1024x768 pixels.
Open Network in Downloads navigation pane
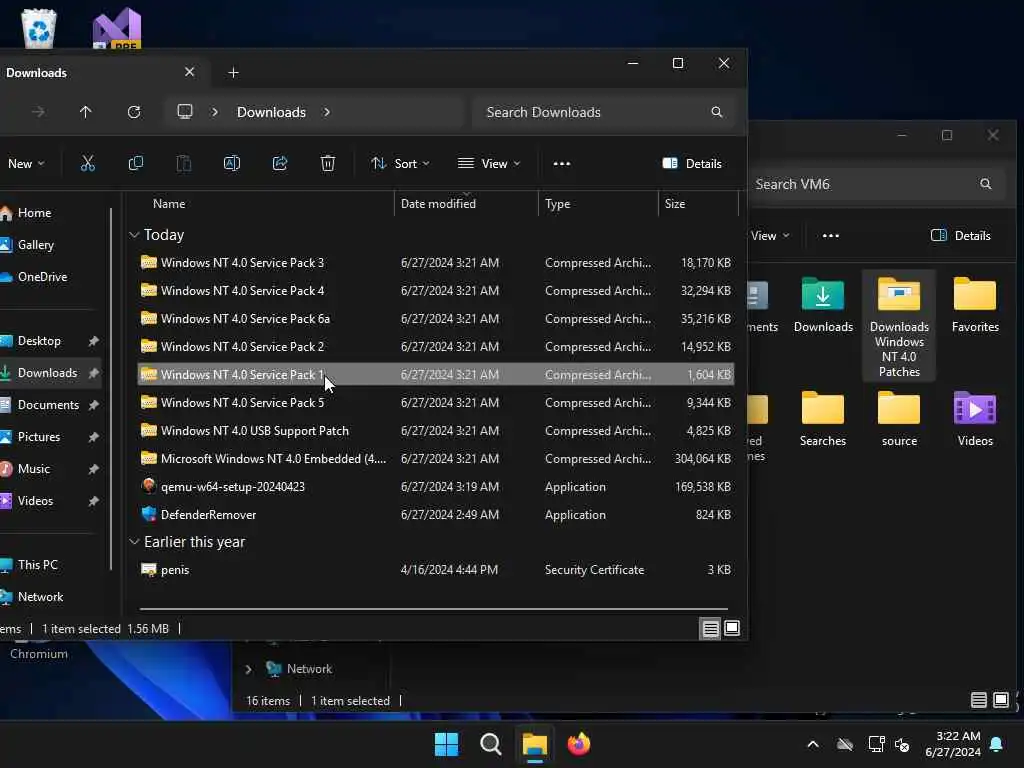[x=40, y=596]
